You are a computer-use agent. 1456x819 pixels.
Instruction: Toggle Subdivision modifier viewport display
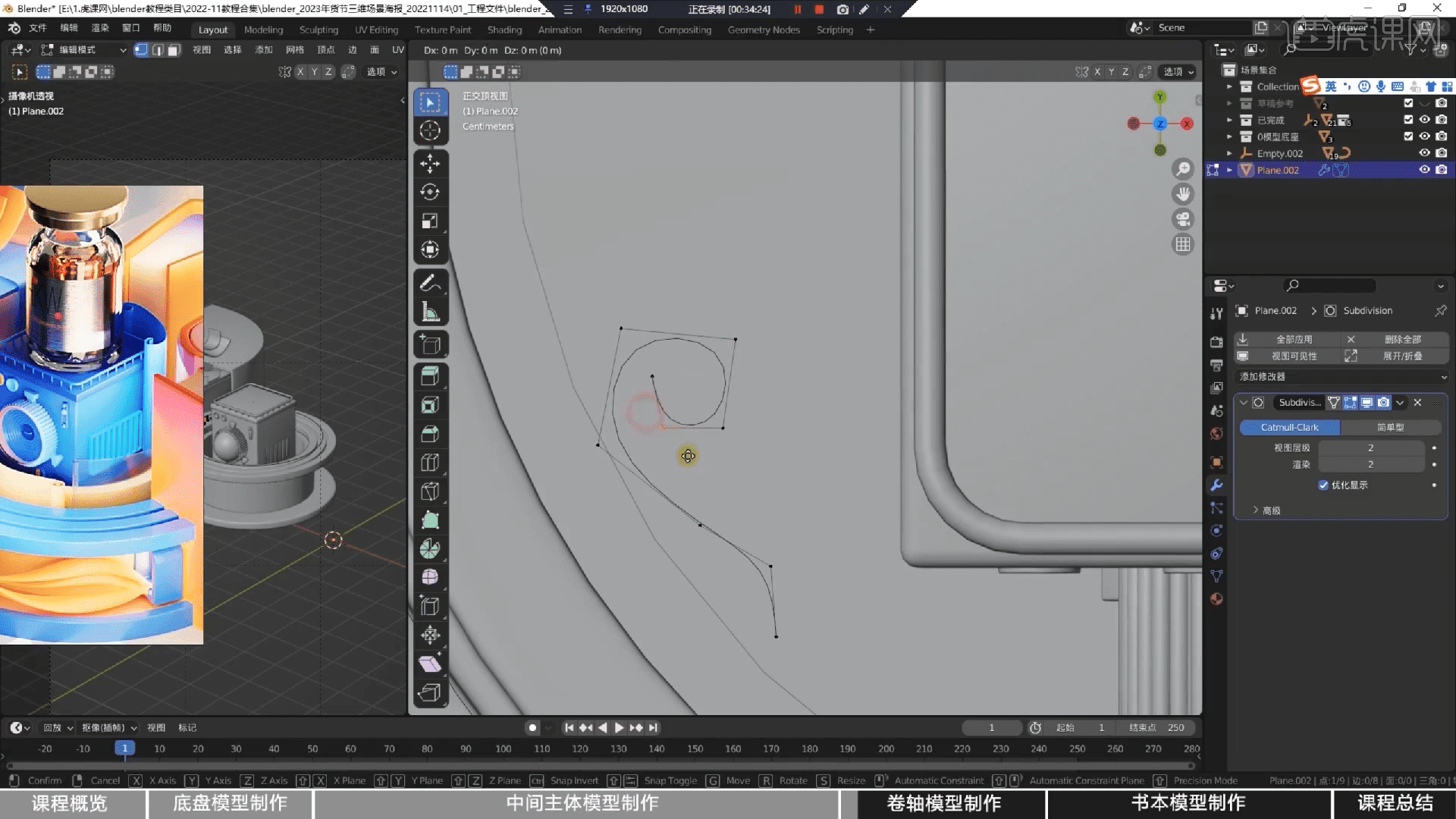[1367, 403]
